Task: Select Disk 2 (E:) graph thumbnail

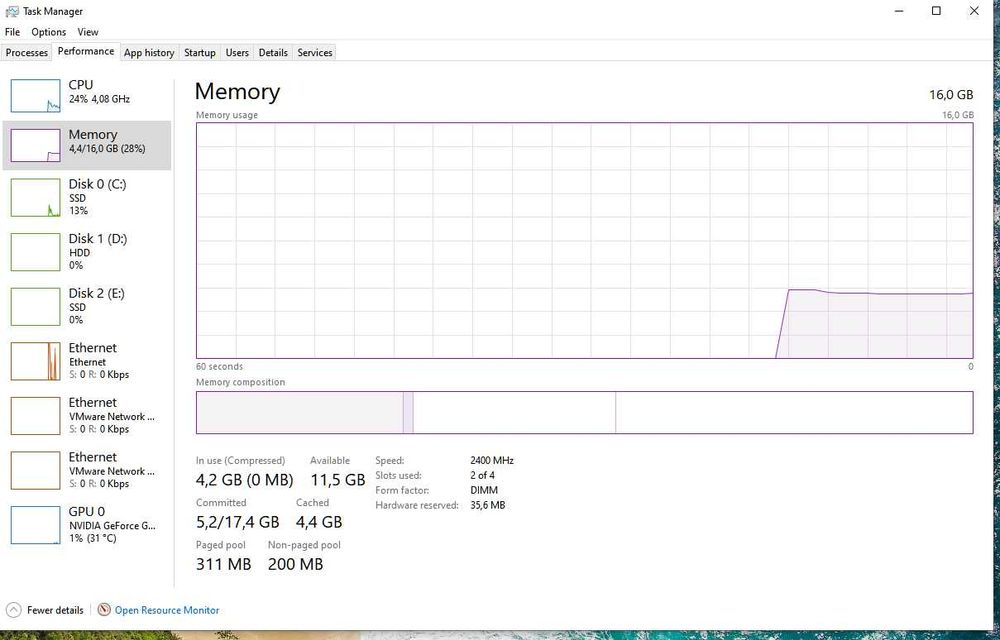Action: point(36,307)
